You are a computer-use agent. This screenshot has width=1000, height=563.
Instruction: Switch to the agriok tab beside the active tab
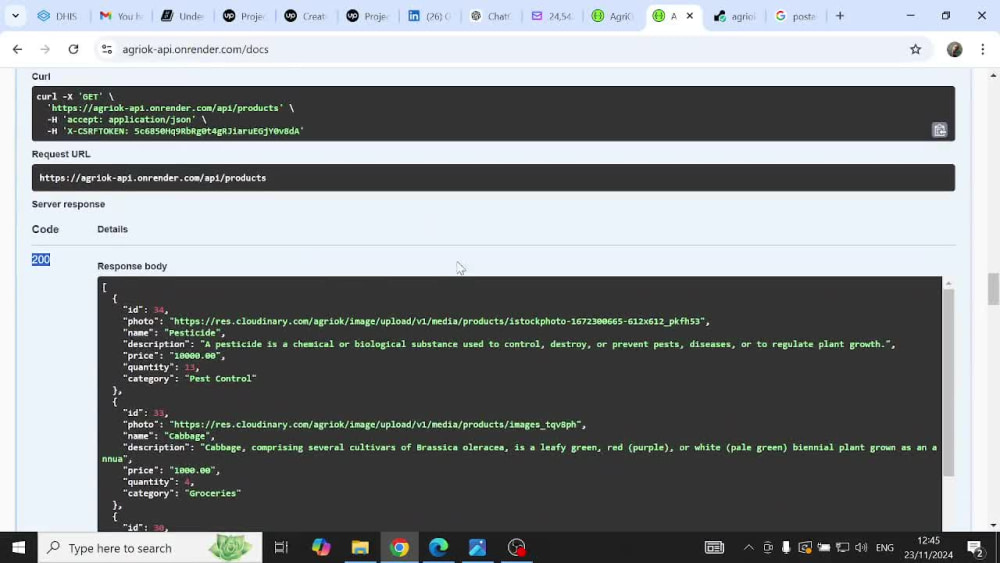pos(734,16)
